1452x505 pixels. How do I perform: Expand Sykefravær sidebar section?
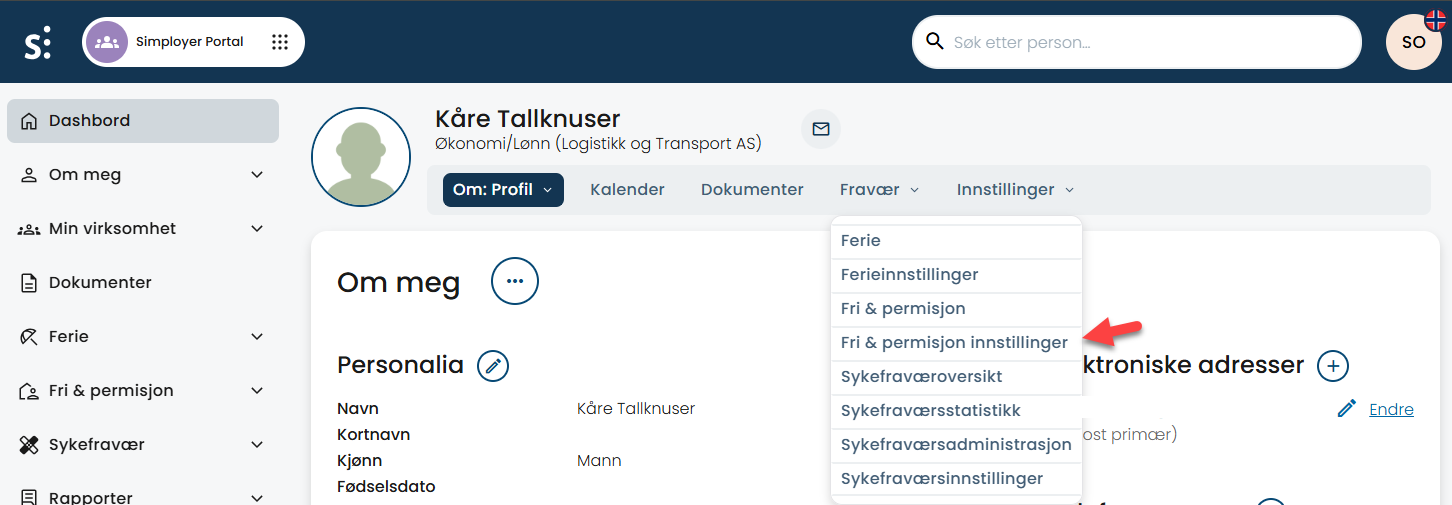(x=257, y=445)
